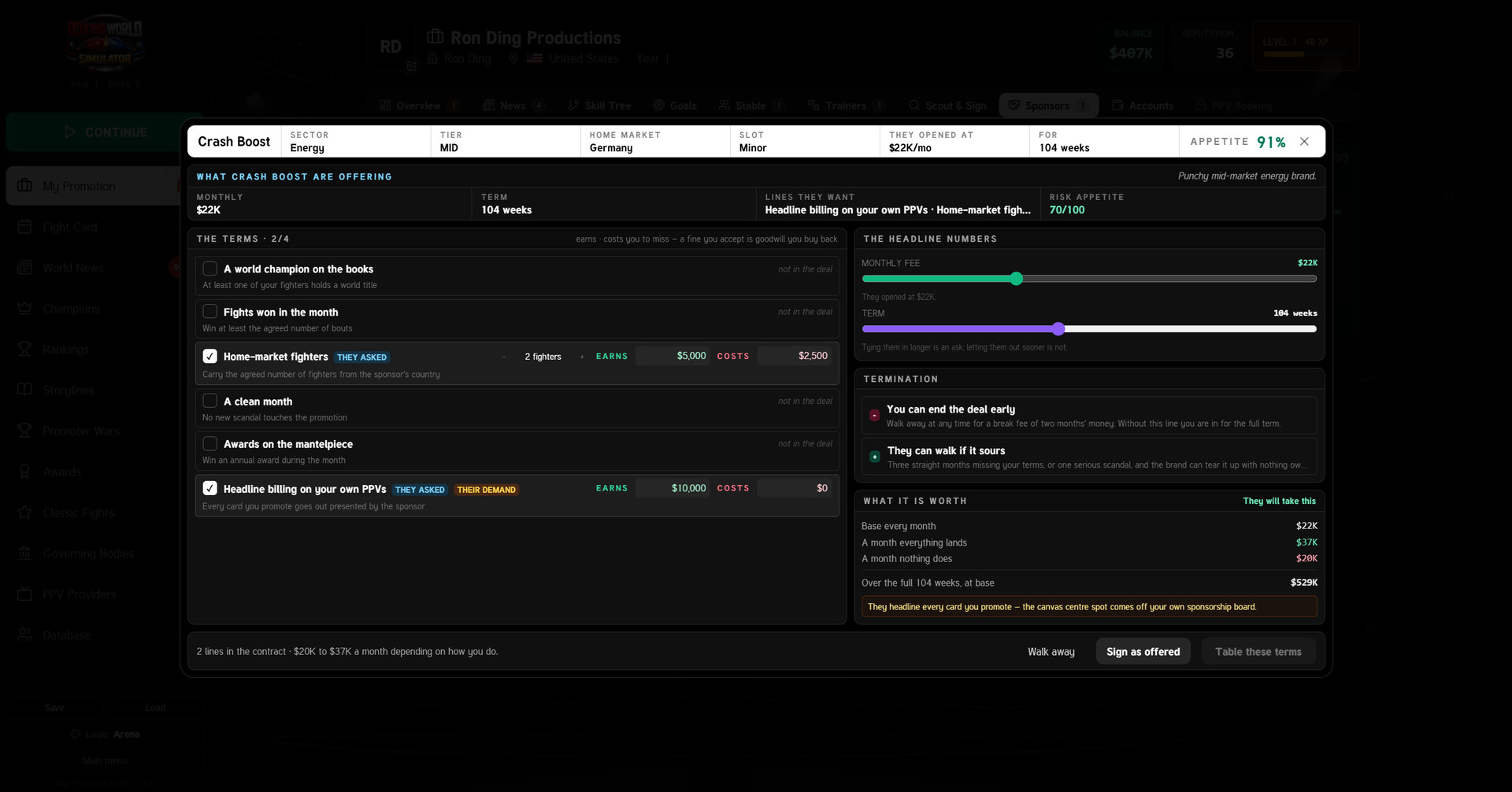Click the Fight Card sidebar icon

click(x=25, y=227)
